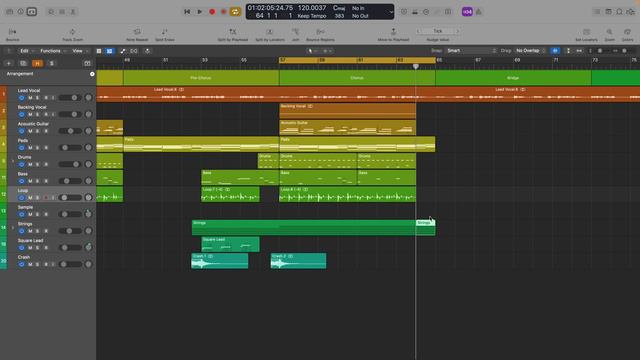This screenshot has width=640, height=360.
Task: Click the Colors toolbar icon
Action: (627, 32)
